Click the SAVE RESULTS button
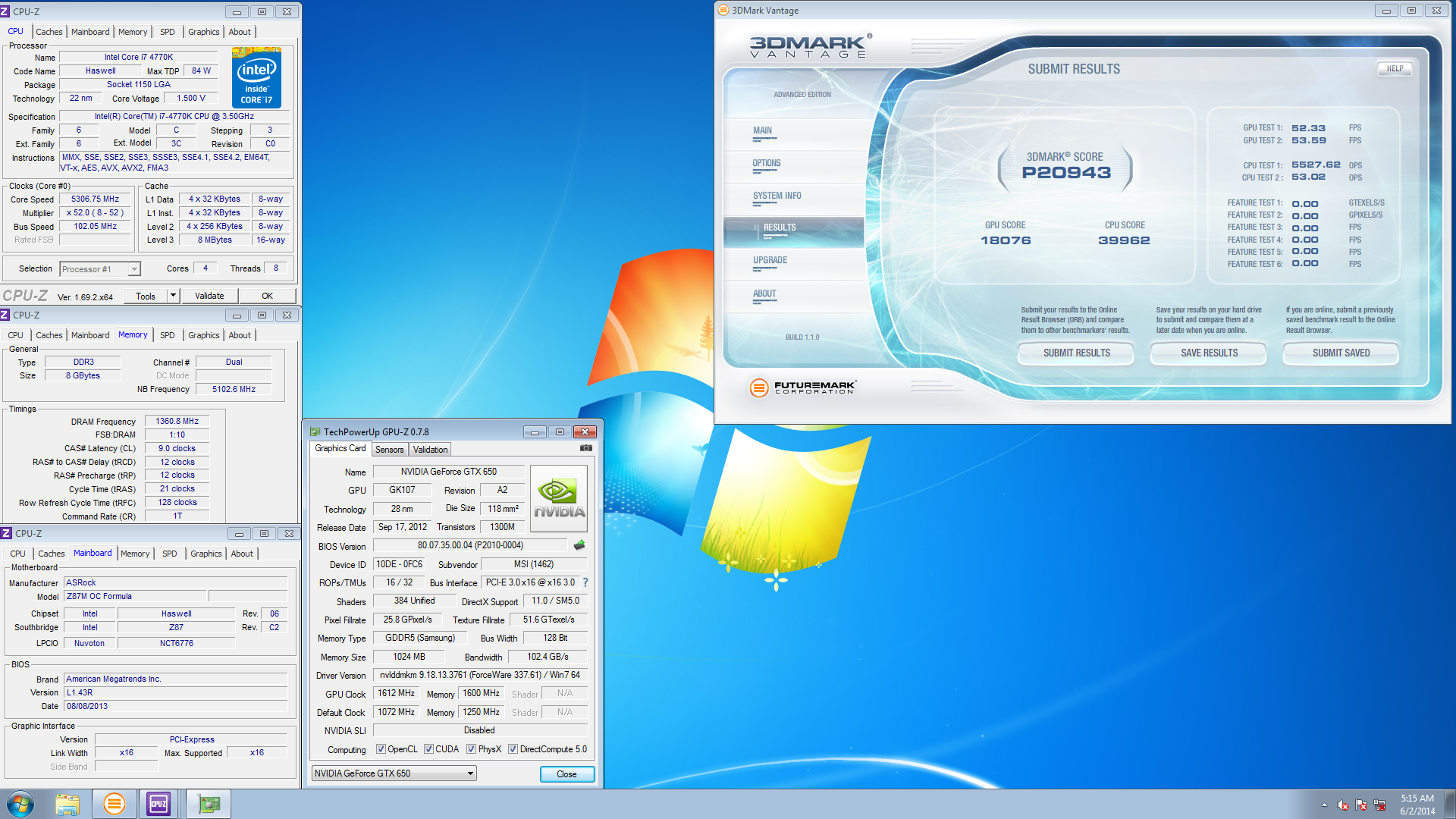Screen dimensions: 1456x819 [1209, 353]
